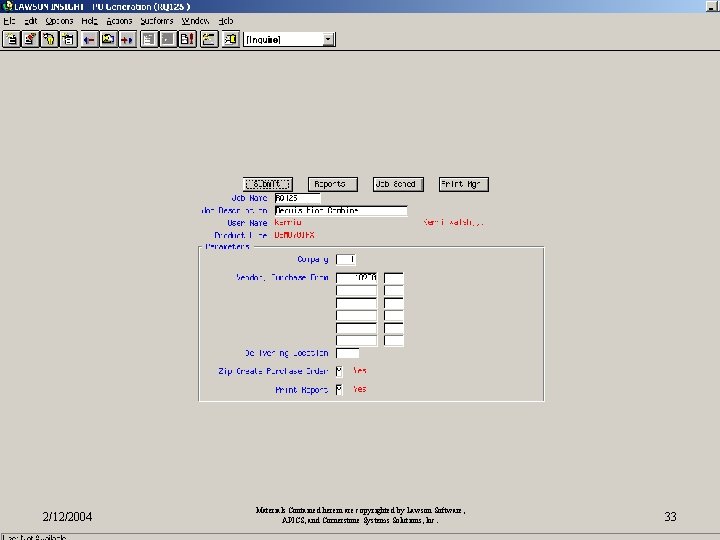Click the Previous left-arrow toolbar icon
Image resolution: width=720 pixels, height=540 pixels.
coord(89,39)
